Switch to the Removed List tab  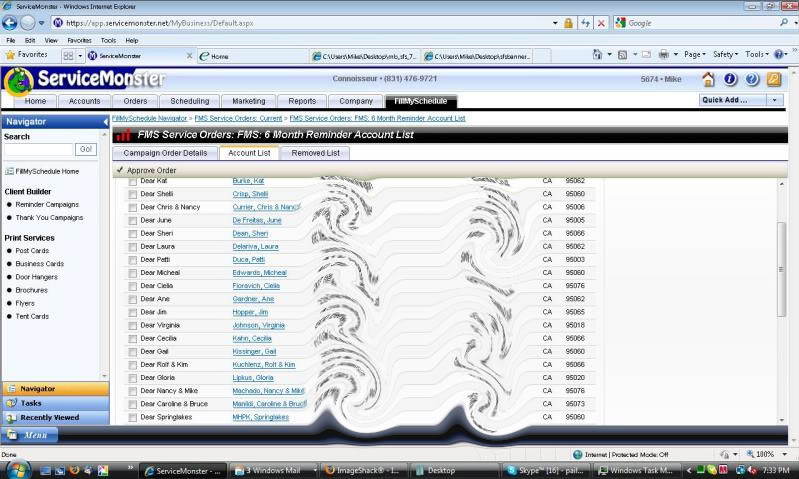pyautogui.click(x=315, y=153)
